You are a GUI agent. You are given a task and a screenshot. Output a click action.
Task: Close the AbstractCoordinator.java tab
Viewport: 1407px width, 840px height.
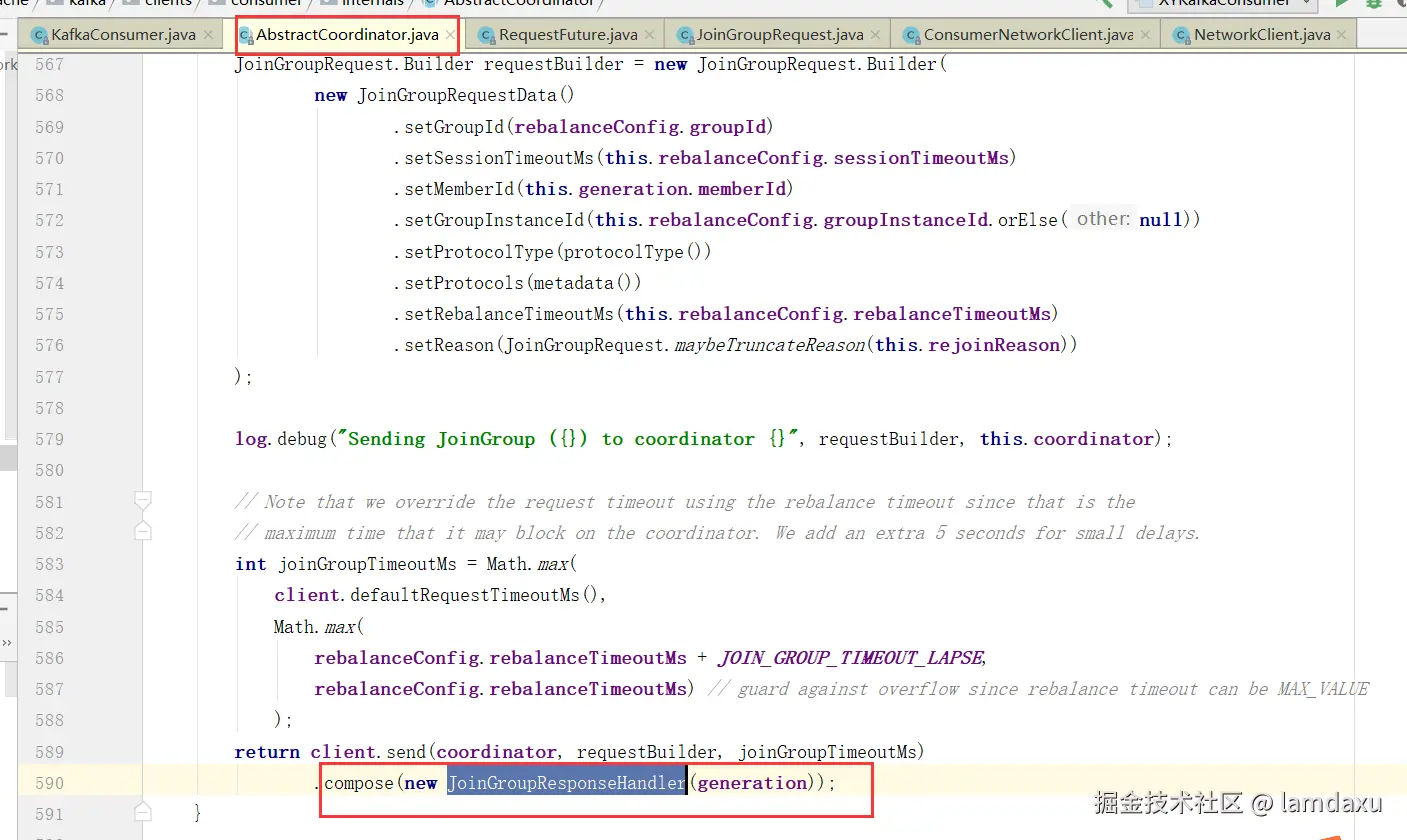pos(450,35)
